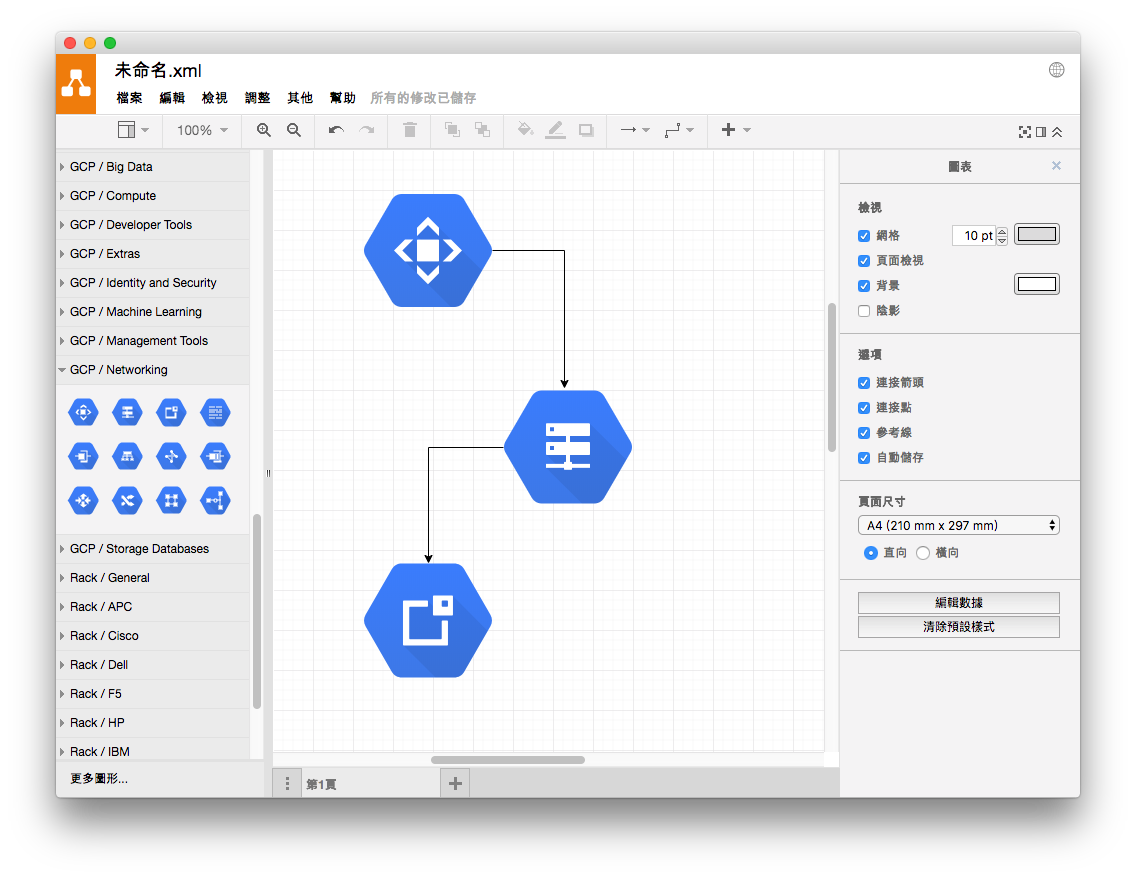This screenshot has width=1136, height=878.
Task: Select the crossed-arrows shuffle hexagon in palette
Action: click(128, 501)
